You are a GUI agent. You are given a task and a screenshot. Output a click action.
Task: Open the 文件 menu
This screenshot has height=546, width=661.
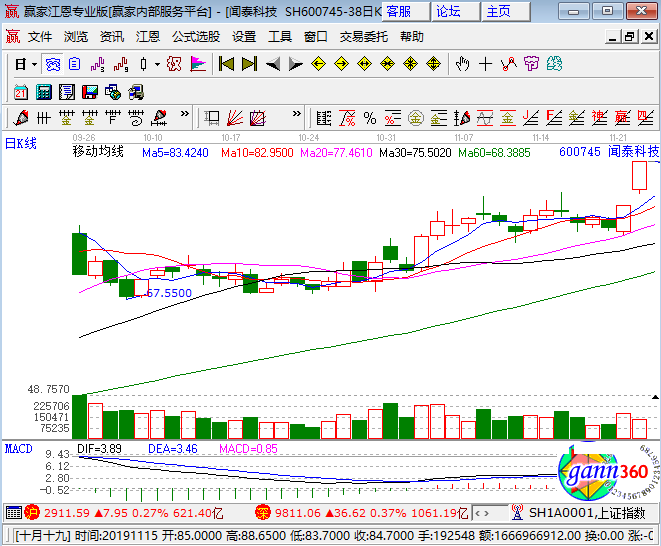click(x=40, y=37)
